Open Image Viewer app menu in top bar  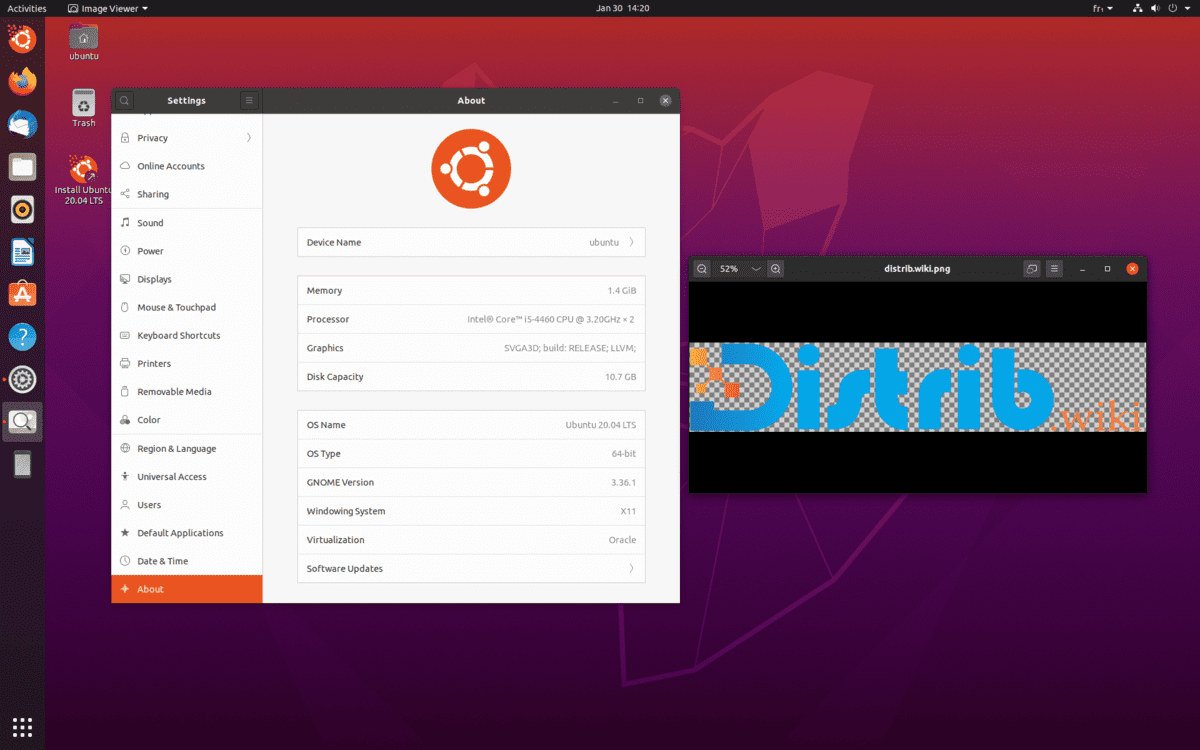pyautogui.click(x=108, y=8)
